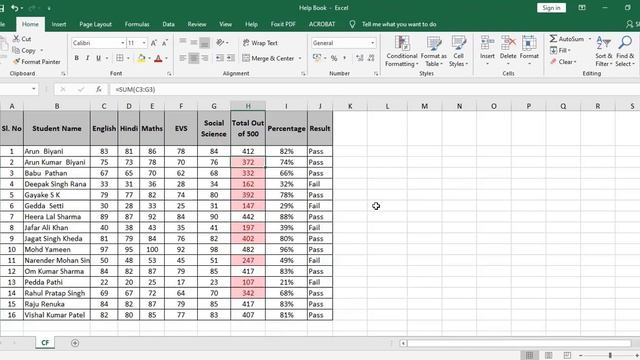Viewport: 640px width, 360px height.
Task: Open Sort & Filter menu
Action: coord(604,51)
